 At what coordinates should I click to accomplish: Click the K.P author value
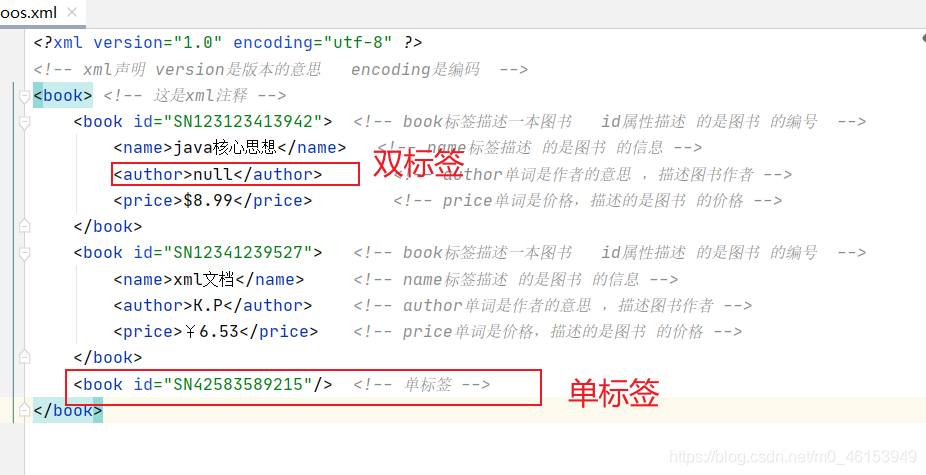[x=208, y=305]
